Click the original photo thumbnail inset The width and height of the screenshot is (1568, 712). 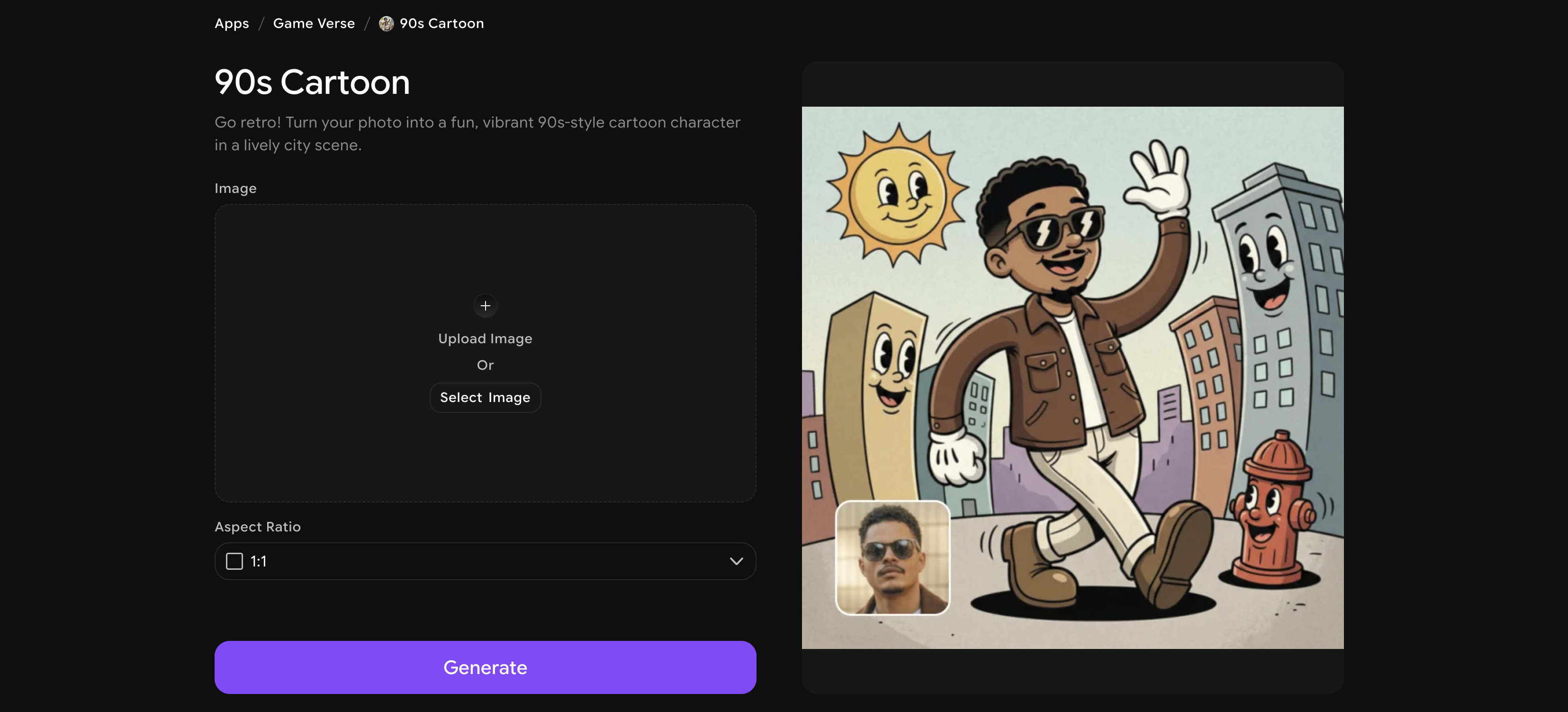tap(892, 557)
